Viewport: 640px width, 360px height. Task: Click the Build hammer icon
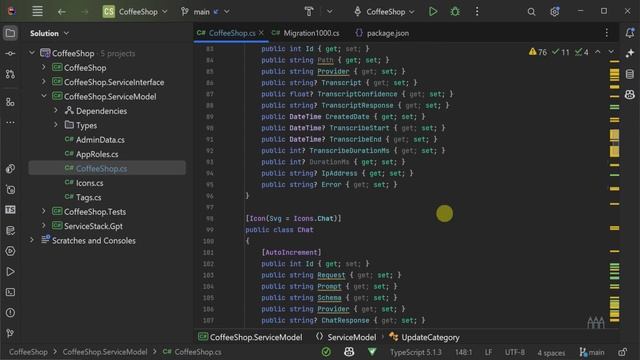click(309, 11)
